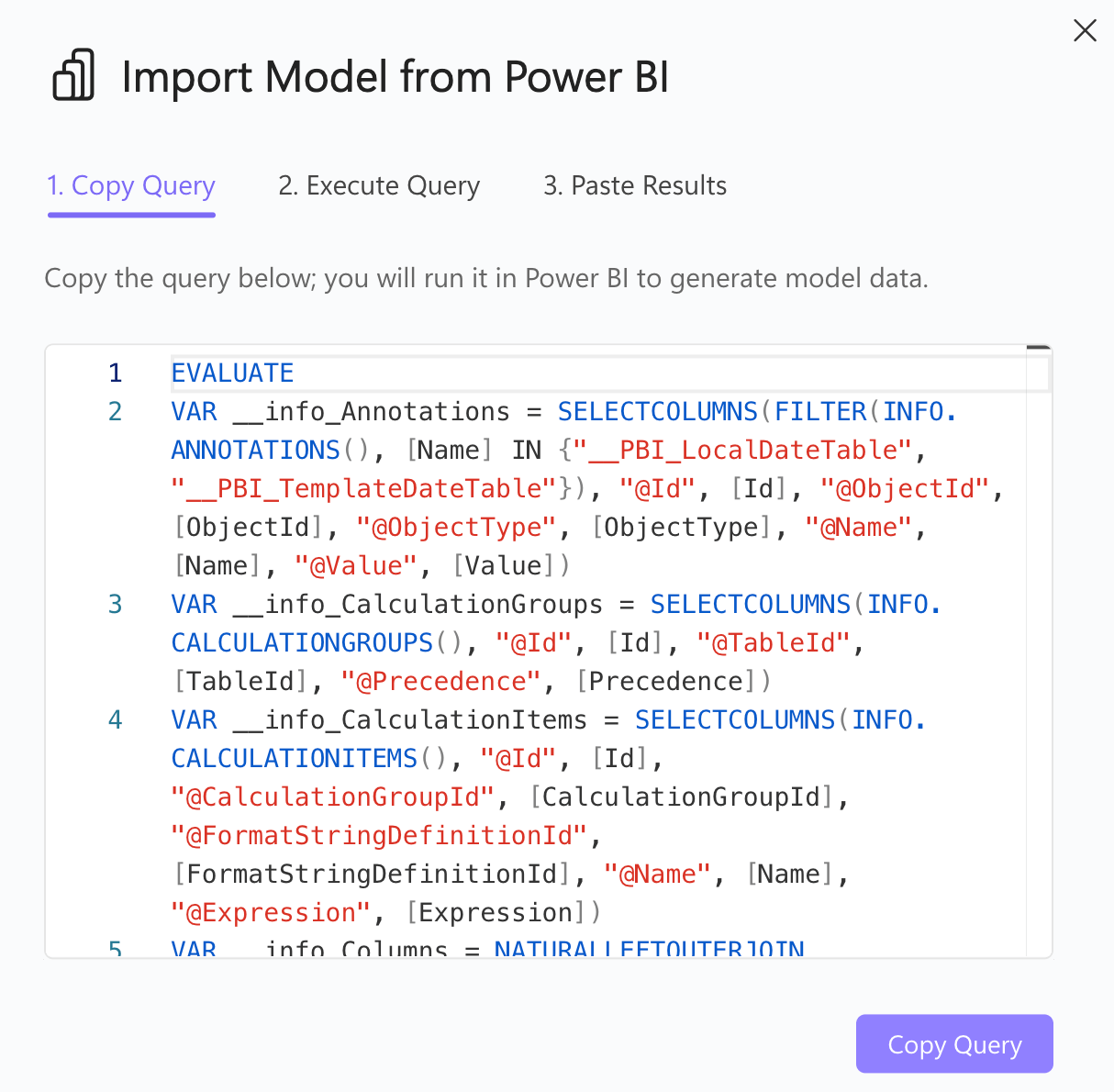Click the [Expression] column reference

pyautogui.click(x=496, y=913)
